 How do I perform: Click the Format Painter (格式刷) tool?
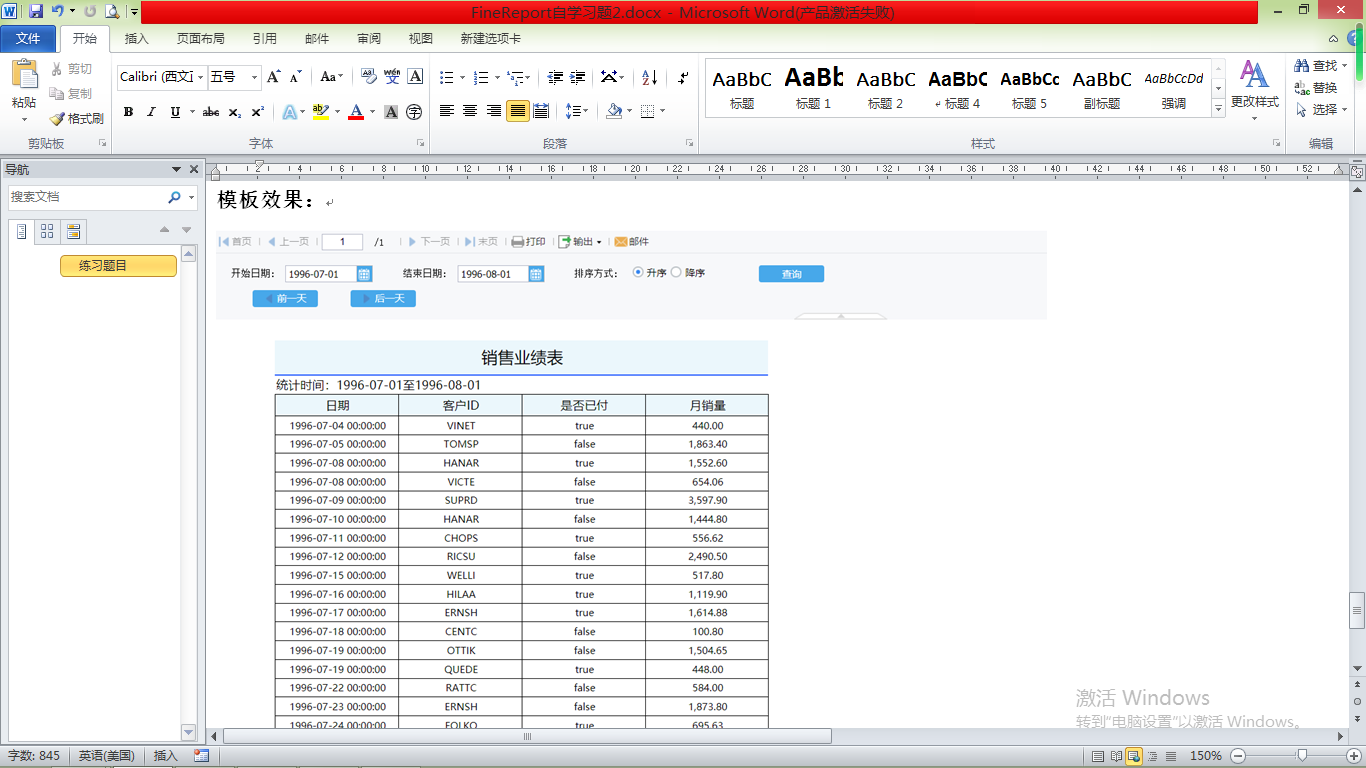[x=76, y=118]
